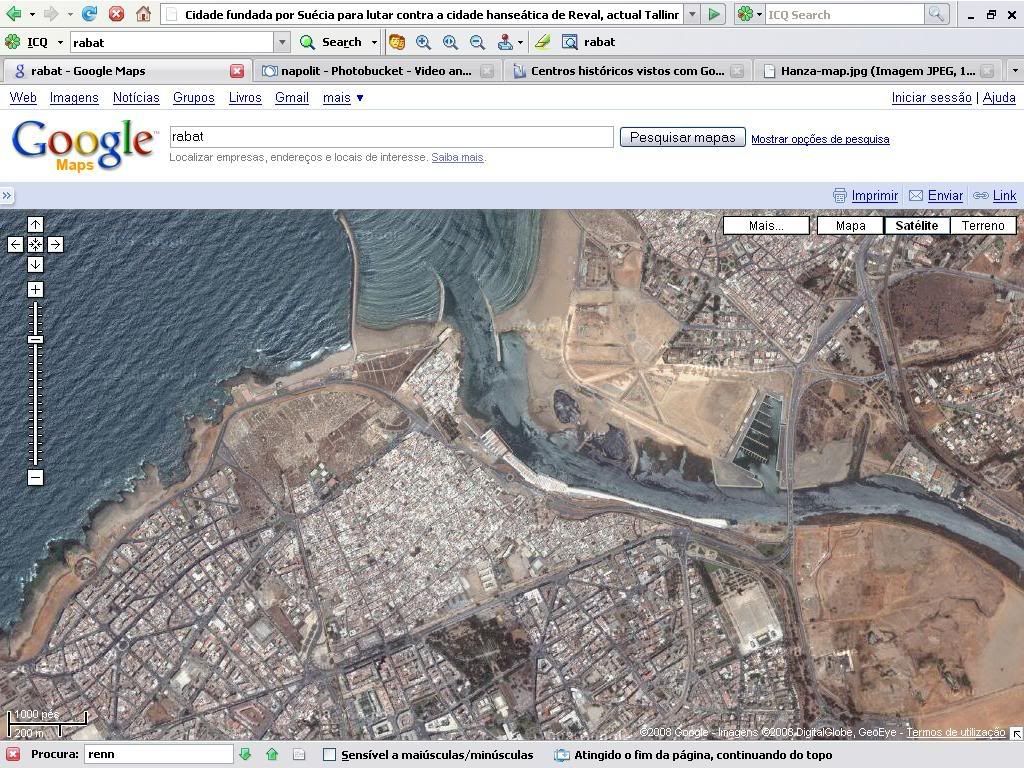Click the browser home icon

click(143, 14)
